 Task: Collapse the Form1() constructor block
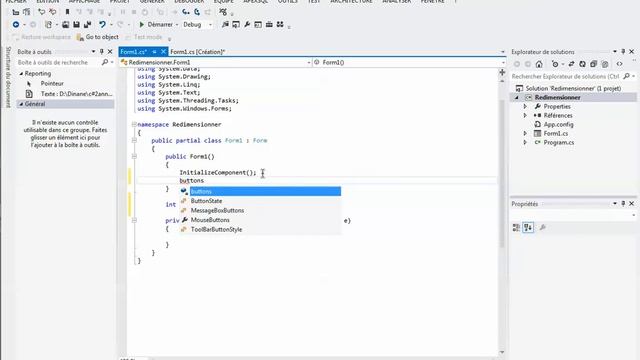[134, 156]
